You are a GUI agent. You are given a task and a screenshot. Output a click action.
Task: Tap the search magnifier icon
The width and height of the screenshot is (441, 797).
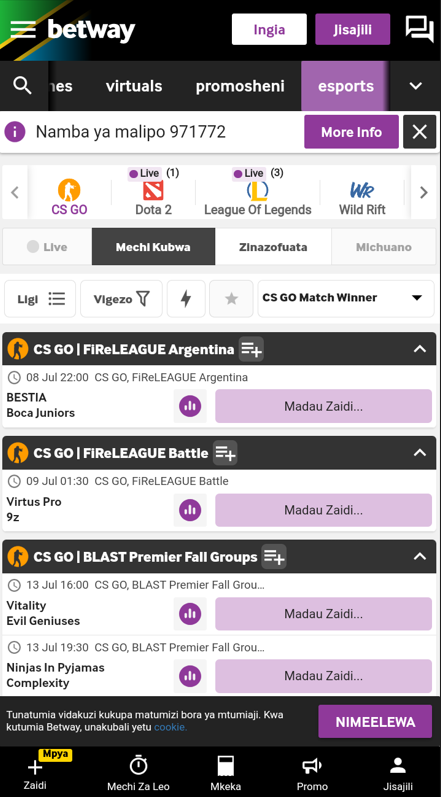click(22, 86)
